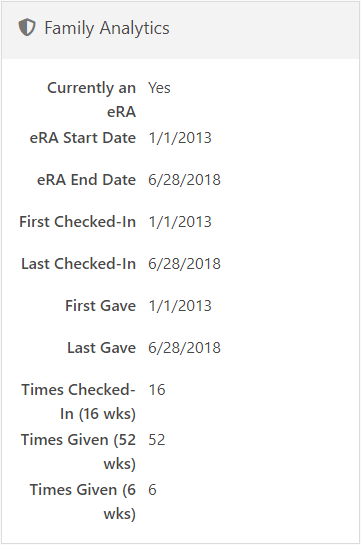Screen dimensions: 361x545
Task: Select the Last Checked-In date value
Action: tap(184, 264)
